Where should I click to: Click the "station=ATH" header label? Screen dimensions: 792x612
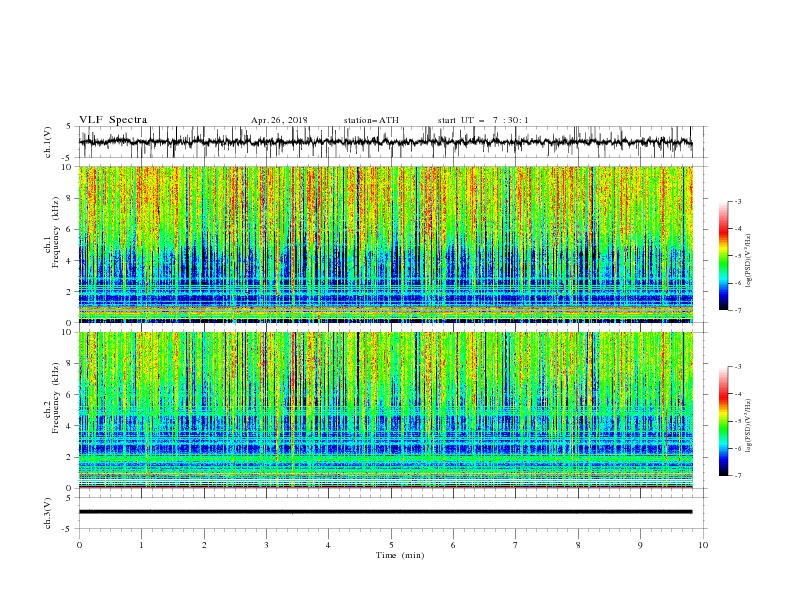click(x=371, y=120)
